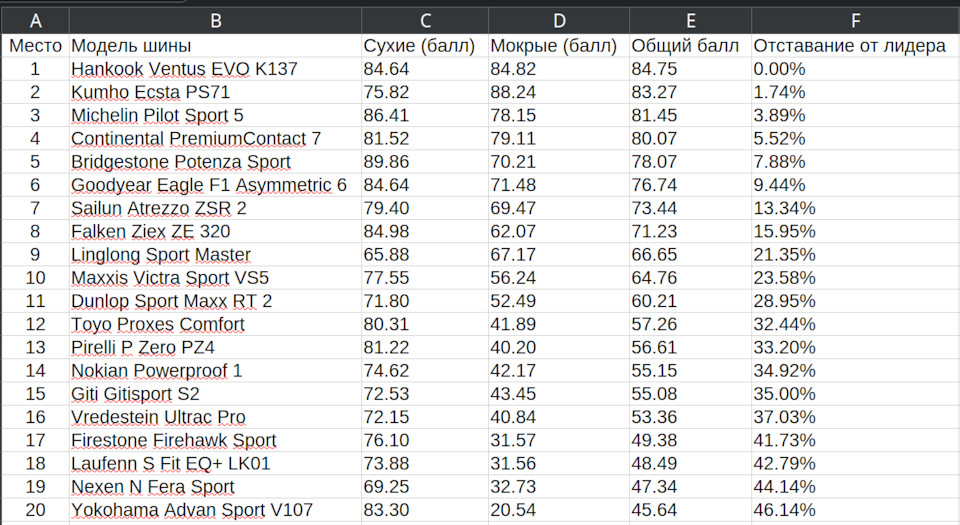Click place number 14 in column A
The image size is (960, 525).
36,371
